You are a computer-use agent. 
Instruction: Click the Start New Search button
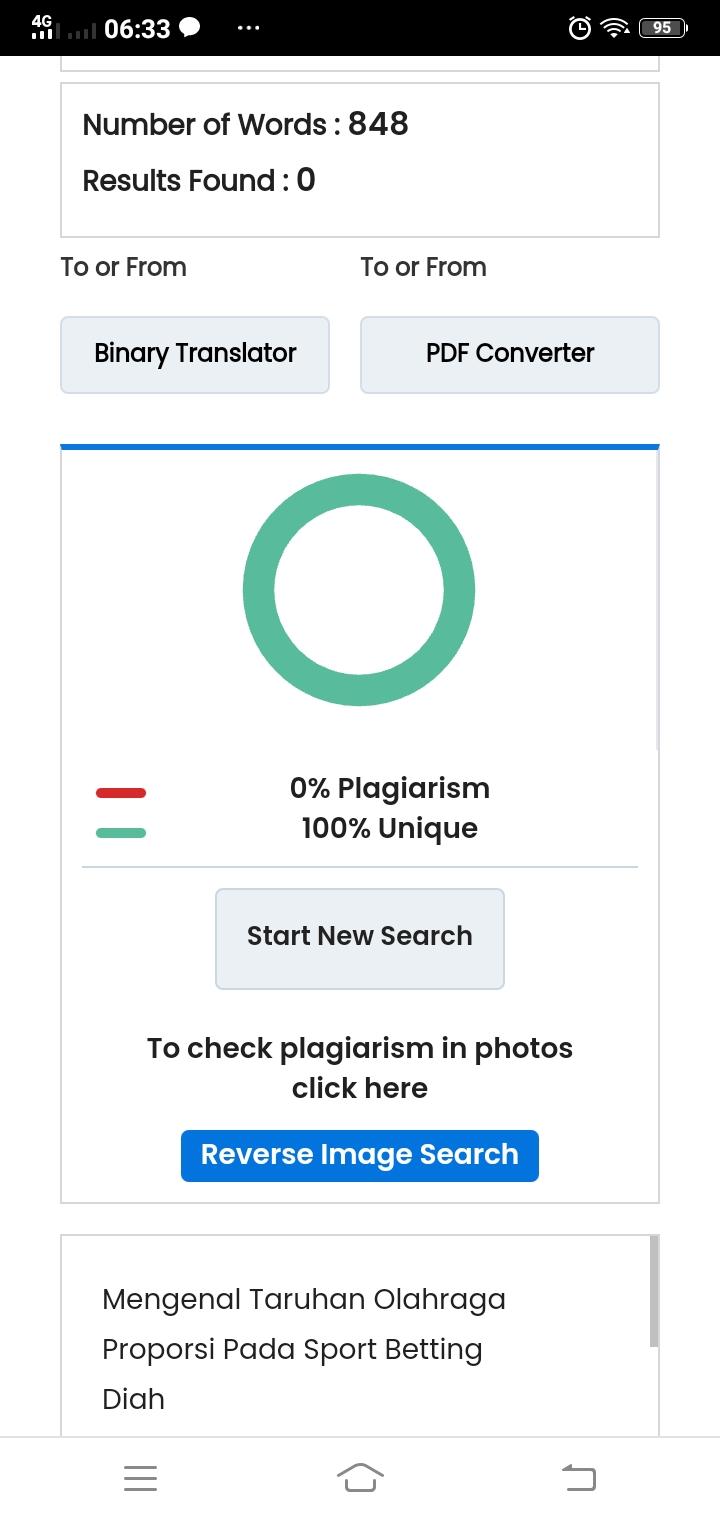[360, 938]
